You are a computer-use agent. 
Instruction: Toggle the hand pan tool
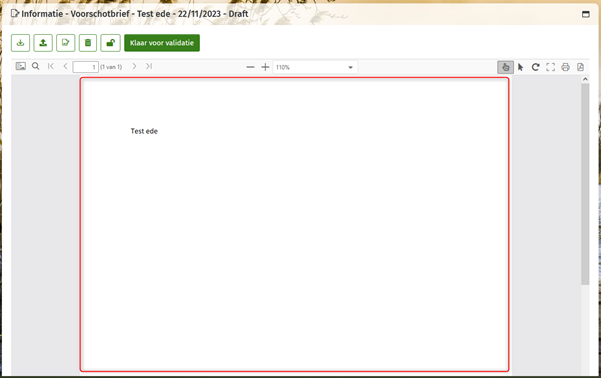point(506,67)
